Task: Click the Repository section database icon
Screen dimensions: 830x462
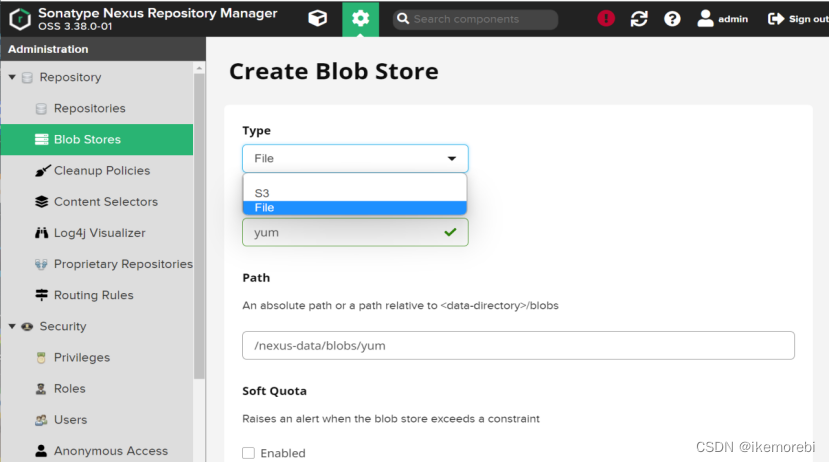Action: [27, 78]
